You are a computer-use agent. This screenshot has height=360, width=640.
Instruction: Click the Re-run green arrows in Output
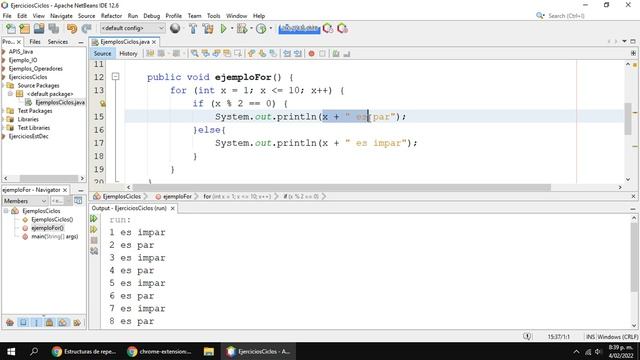pyautogui.click(x=94, y=219)
